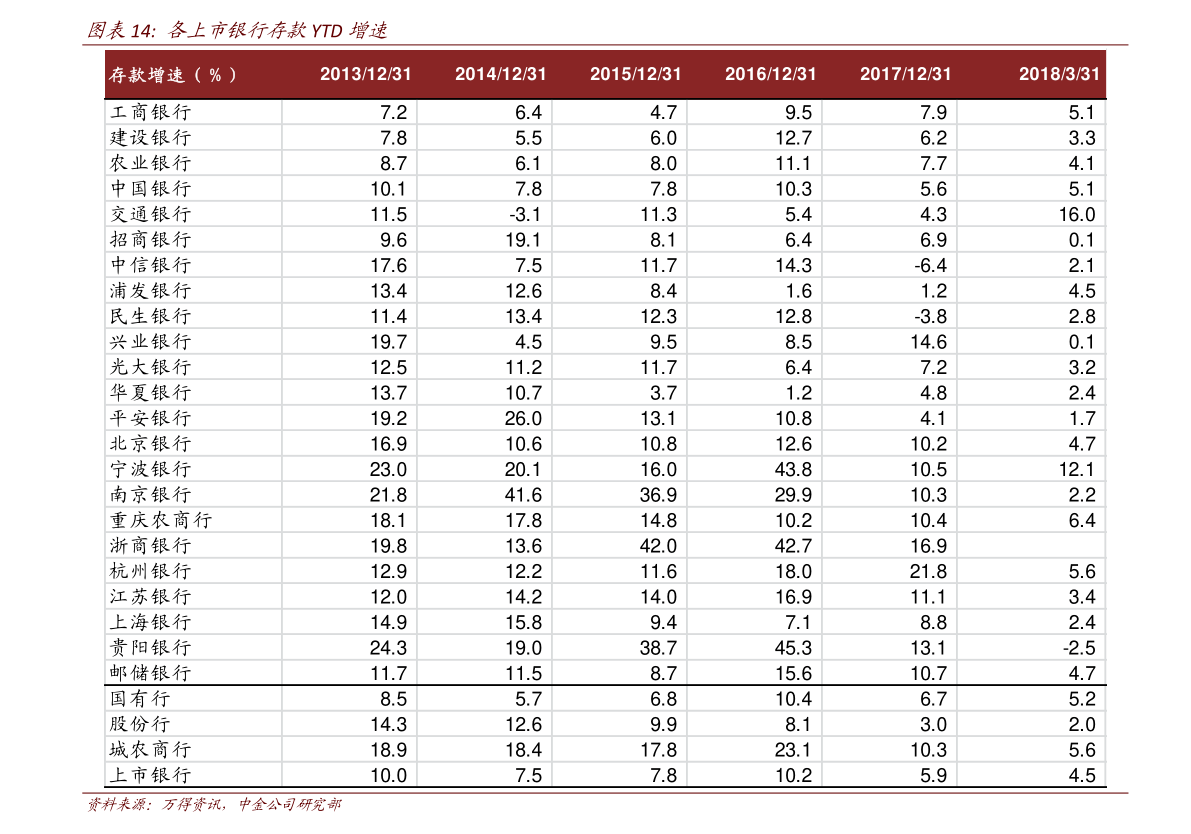Screen dimensions: 1191x834
Task: Click 浙商银行 2015 value 42.0
Action: point(659,546)
